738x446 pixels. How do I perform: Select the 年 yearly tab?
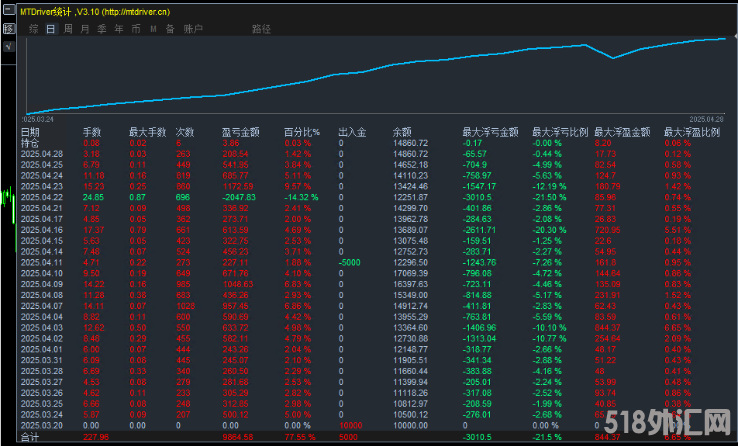[x=119, y=29]
